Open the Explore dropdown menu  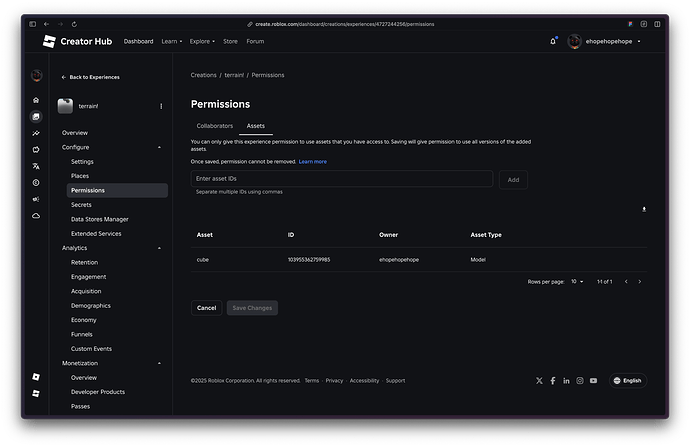[x=202, y=41]
